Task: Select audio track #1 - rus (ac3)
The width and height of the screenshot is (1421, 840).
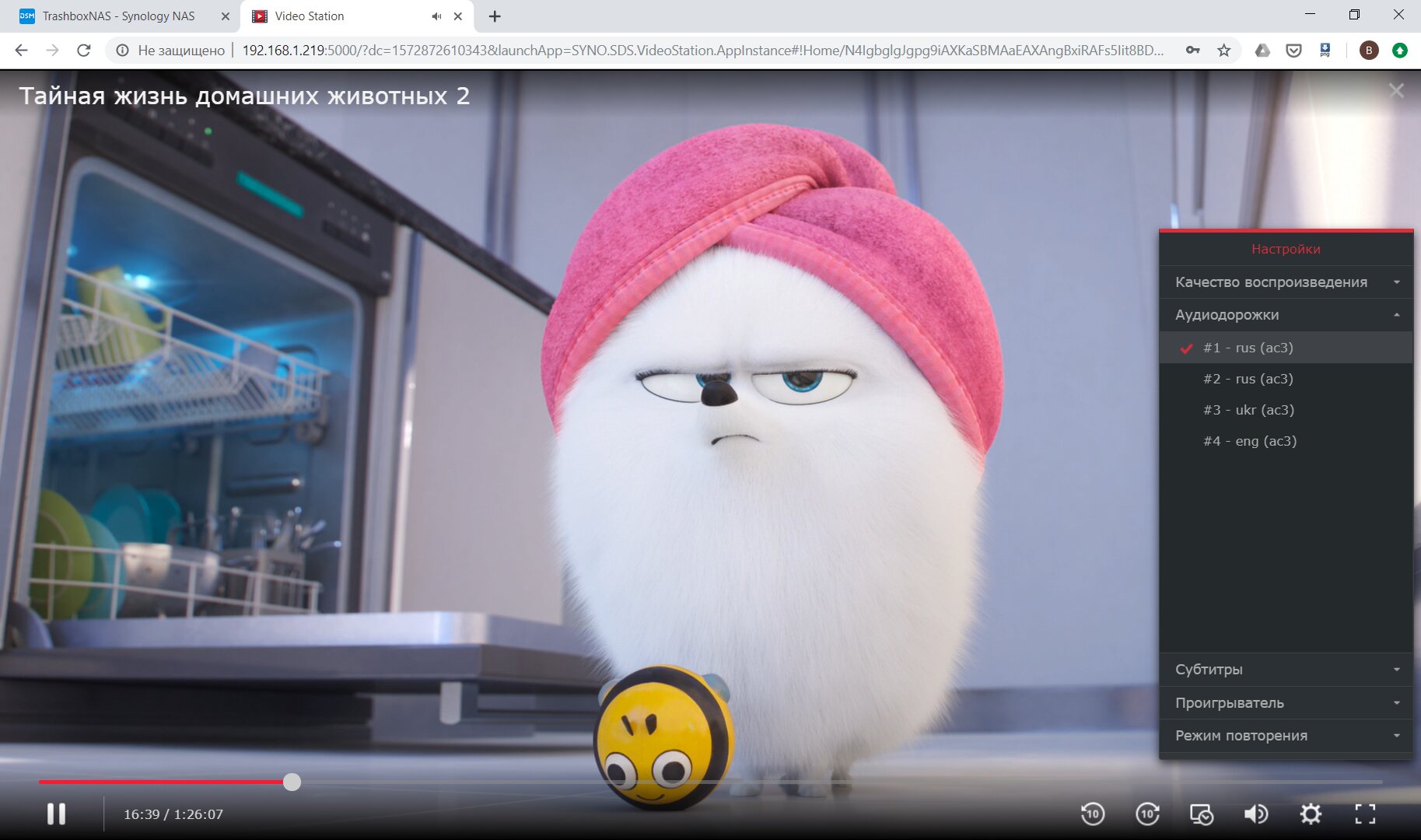Action: click(1286, 348)
